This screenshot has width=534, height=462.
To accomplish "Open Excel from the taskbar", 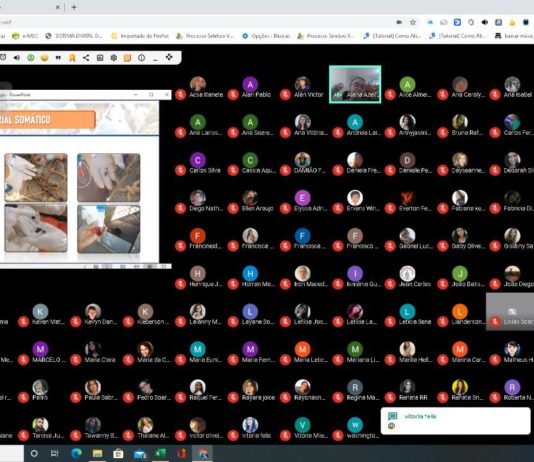I will click(160, 453).
